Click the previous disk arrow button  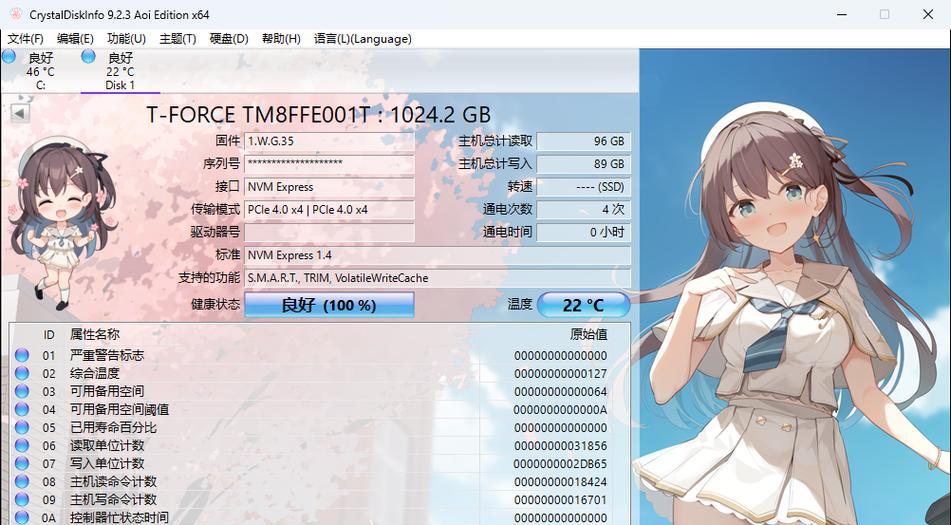(x=20, y=113)
